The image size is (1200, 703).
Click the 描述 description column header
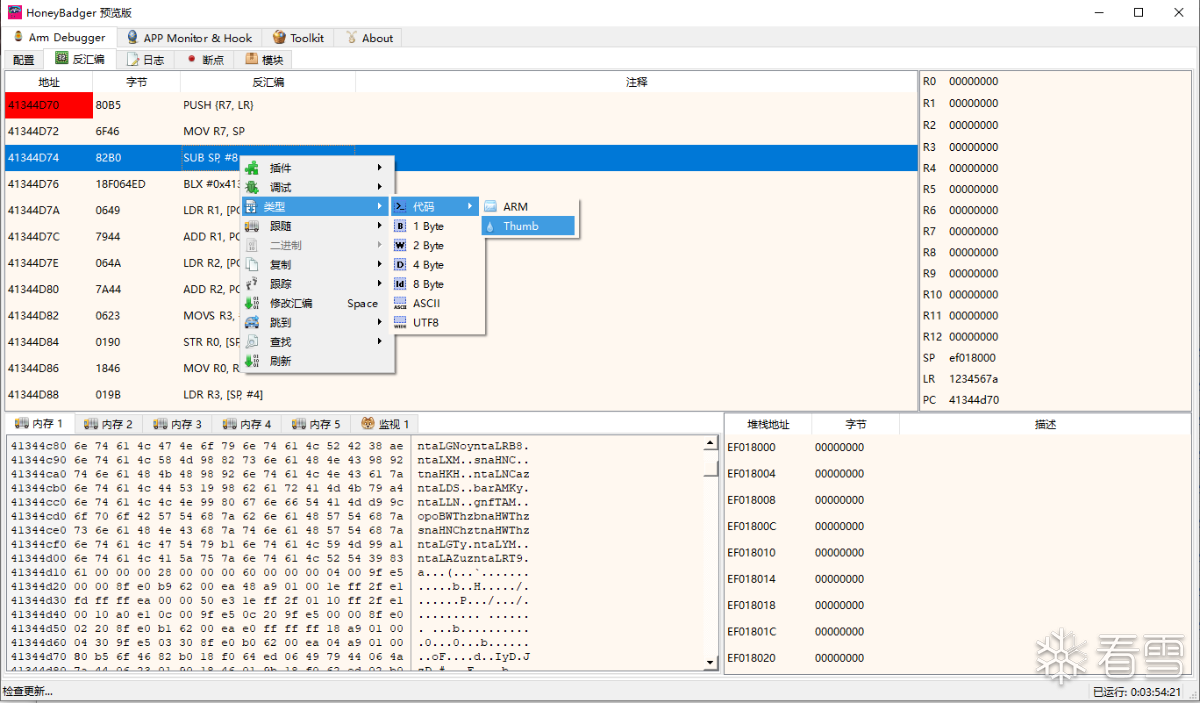1045,425
